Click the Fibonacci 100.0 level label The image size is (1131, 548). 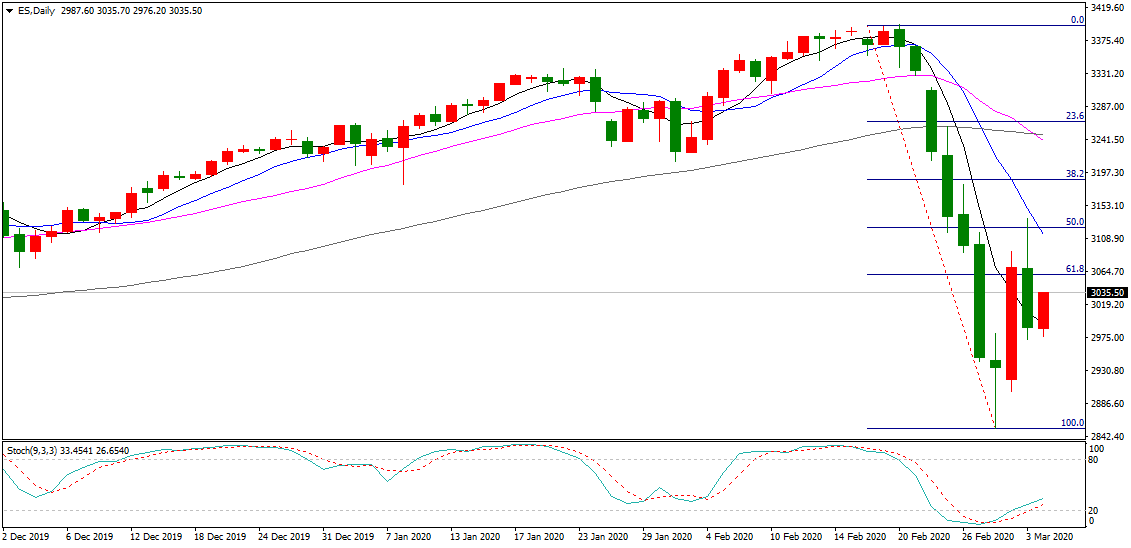tap(1072, 423)
